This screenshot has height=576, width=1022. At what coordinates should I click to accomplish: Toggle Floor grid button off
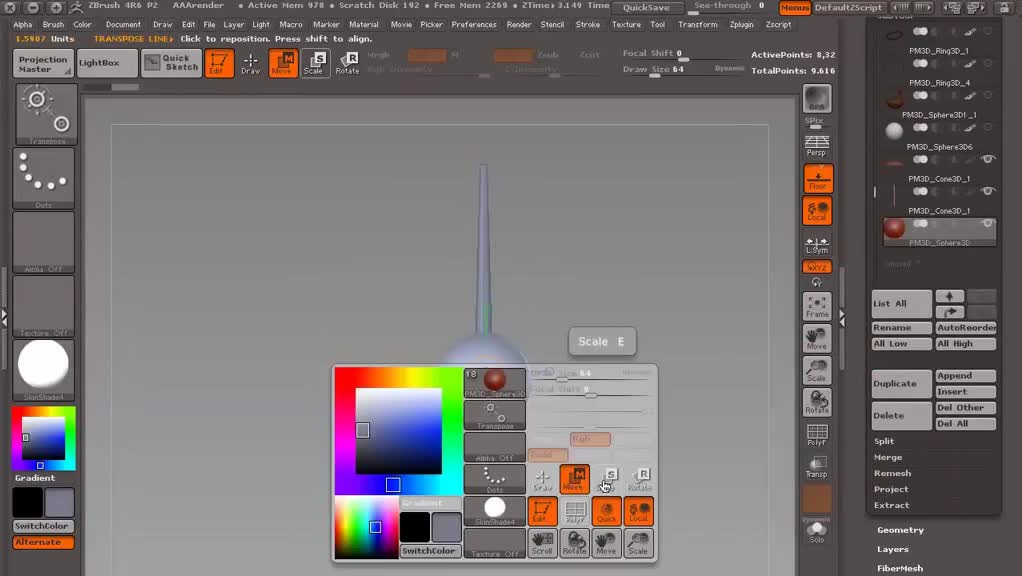[x=817, y=178]
